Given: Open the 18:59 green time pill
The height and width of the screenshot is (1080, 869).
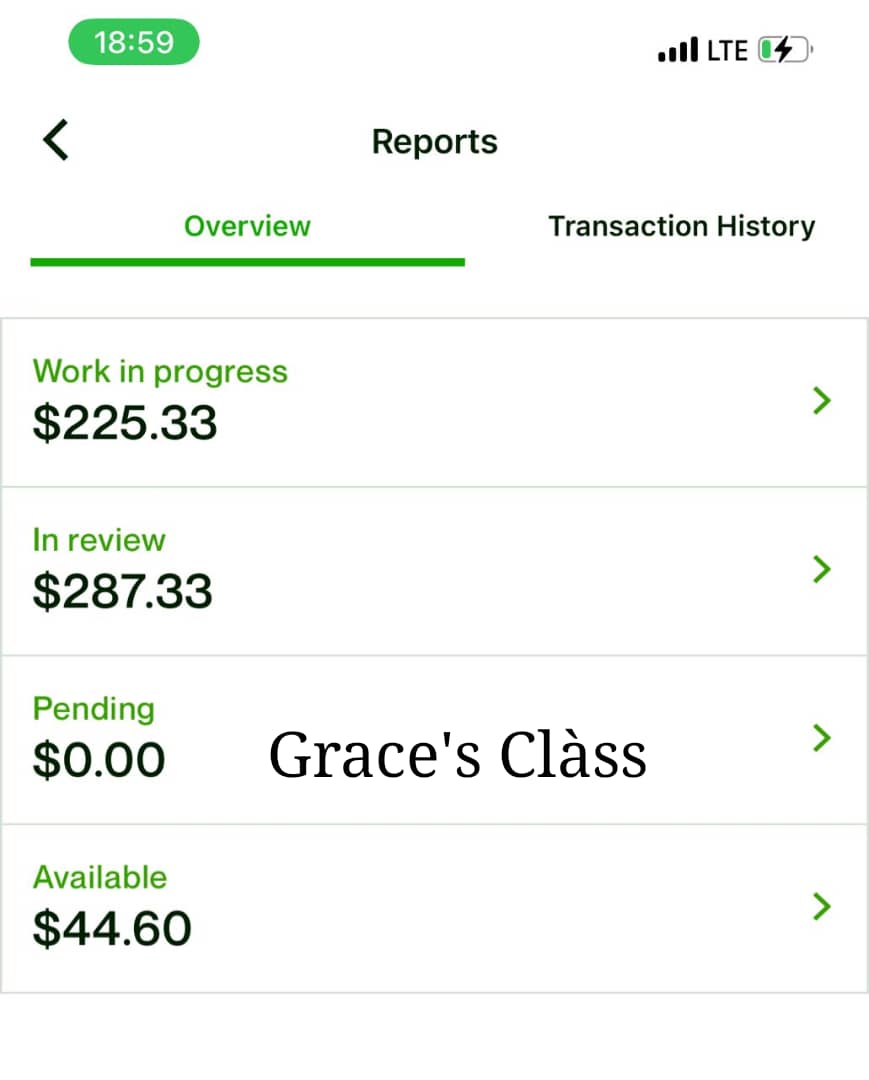Looking at the screenshot, I should point(134,42).
